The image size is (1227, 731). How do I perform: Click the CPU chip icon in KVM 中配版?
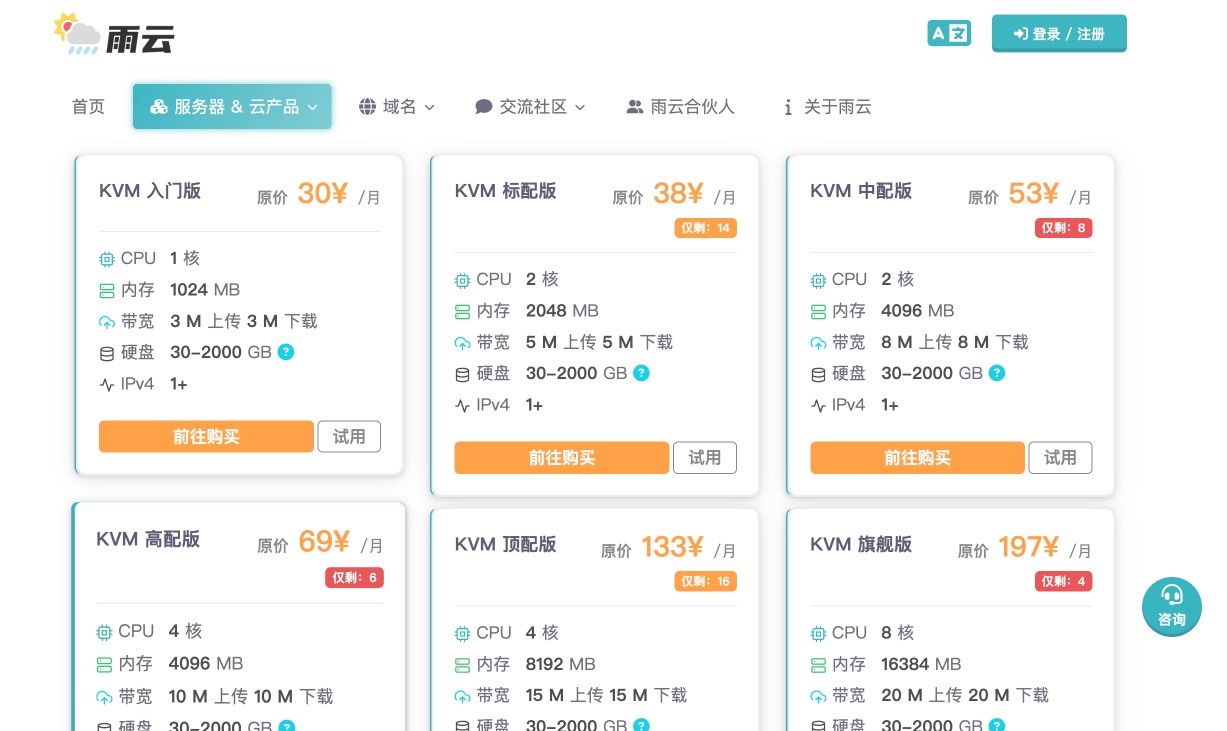click(818, 280)
